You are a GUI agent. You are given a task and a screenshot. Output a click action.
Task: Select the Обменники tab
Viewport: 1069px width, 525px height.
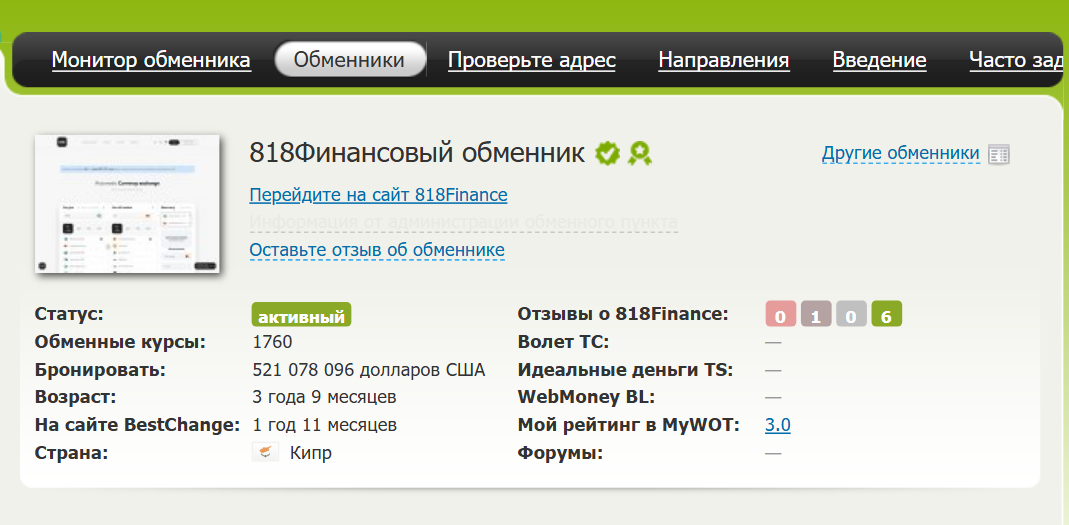click(x=349, y=59)
